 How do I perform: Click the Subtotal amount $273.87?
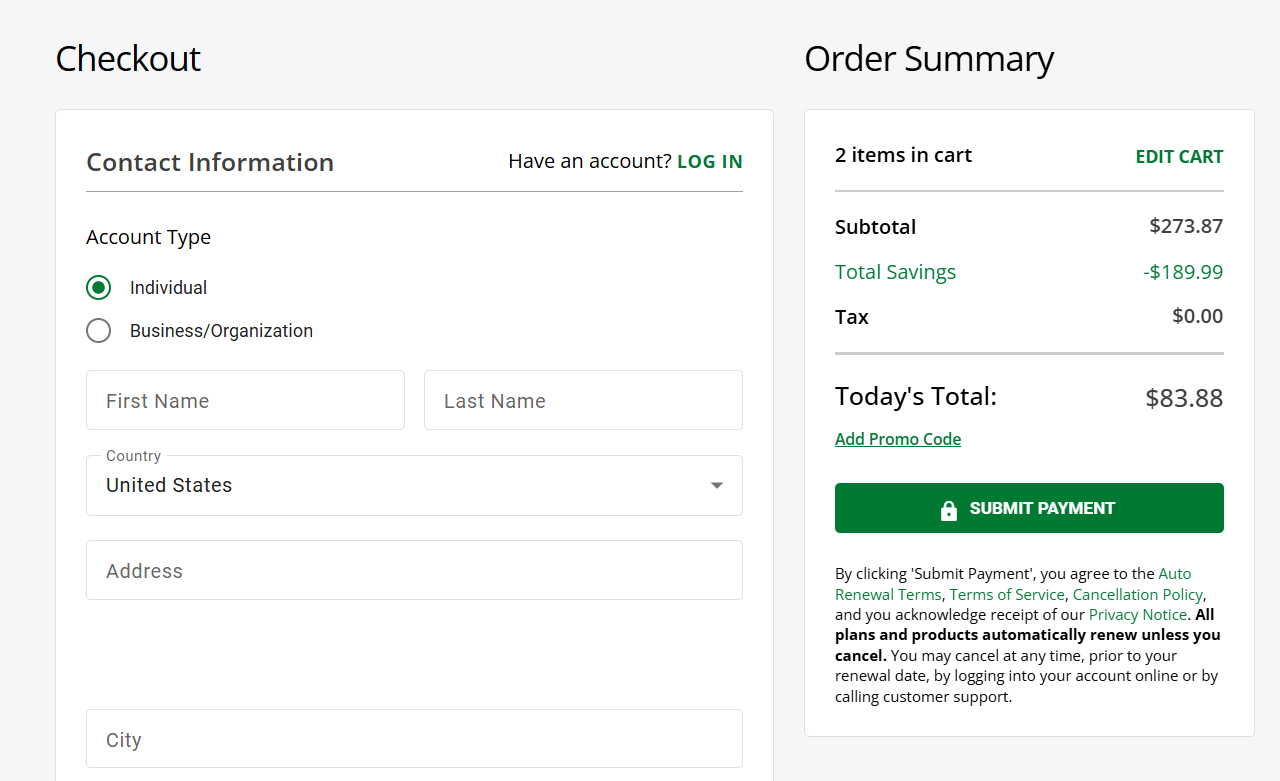tap(1186, 226)
